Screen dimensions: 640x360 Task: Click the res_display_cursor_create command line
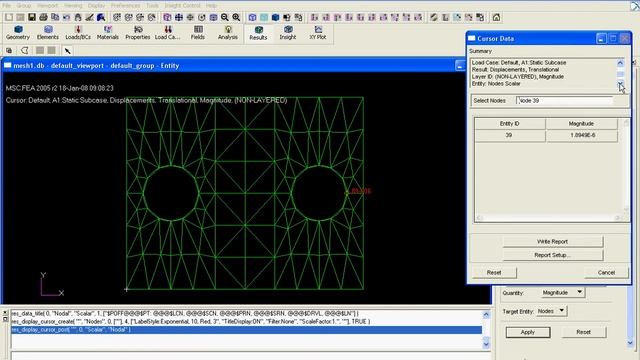(x=191, y=321)
